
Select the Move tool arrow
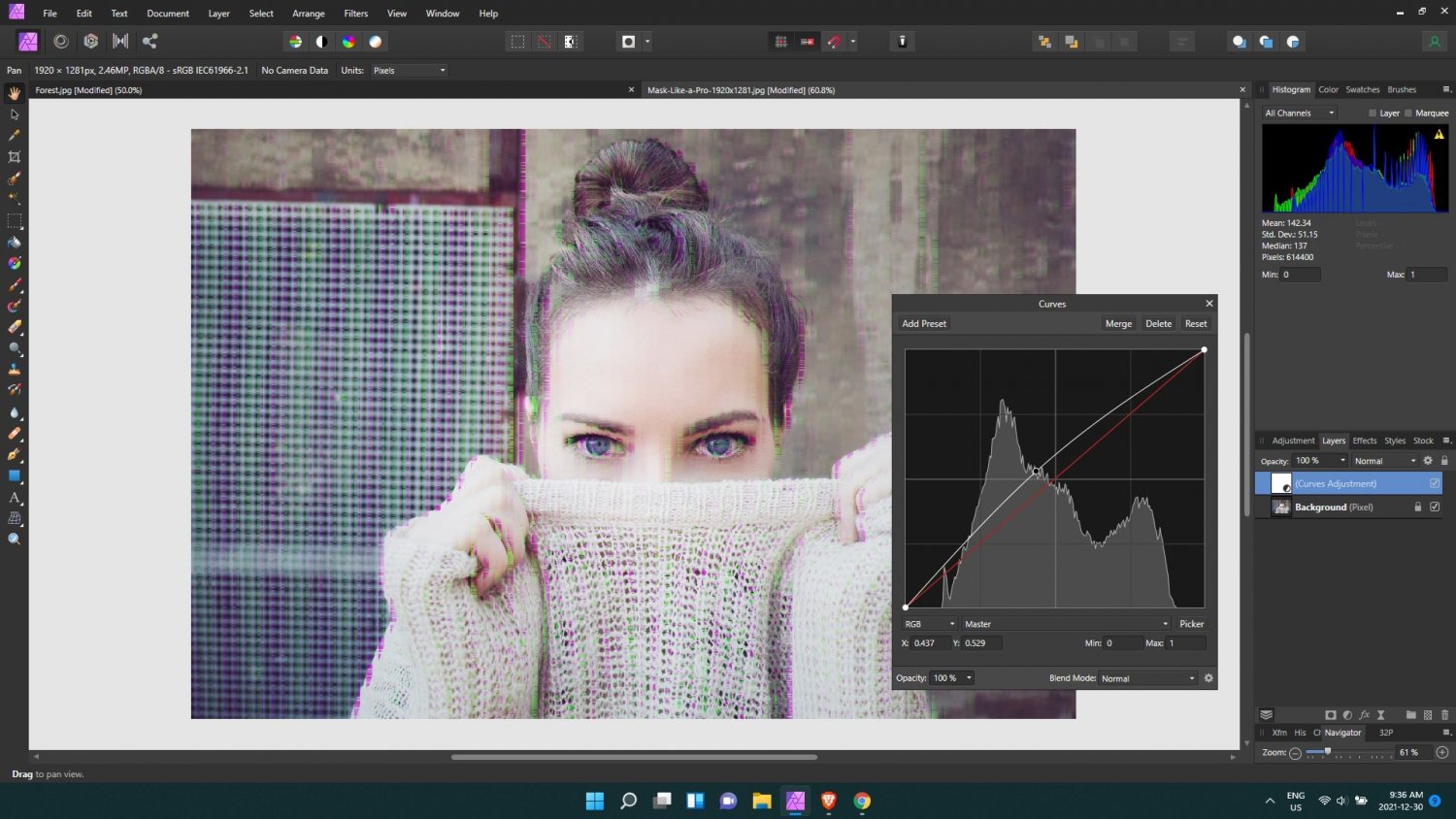(15, 115)
